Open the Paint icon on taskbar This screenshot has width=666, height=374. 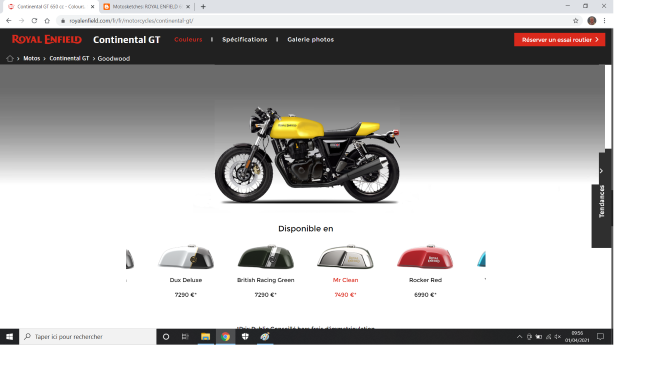pyautogui.click(x=265, y=337)
